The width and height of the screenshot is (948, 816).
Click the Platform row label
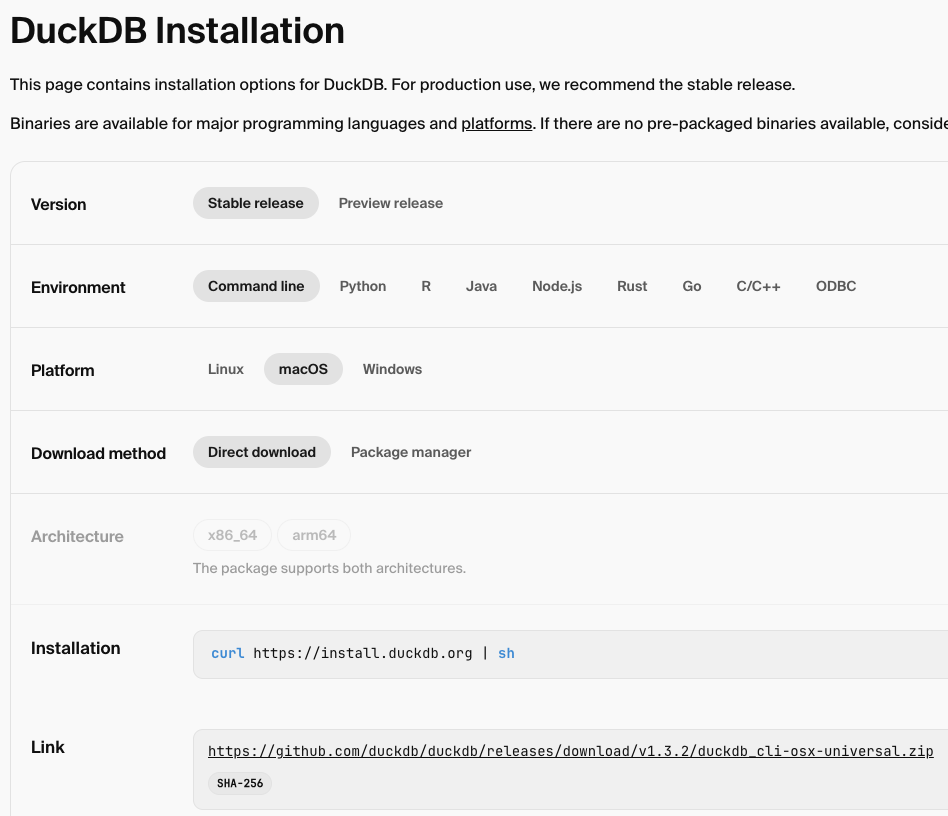(x=63, y=371)
